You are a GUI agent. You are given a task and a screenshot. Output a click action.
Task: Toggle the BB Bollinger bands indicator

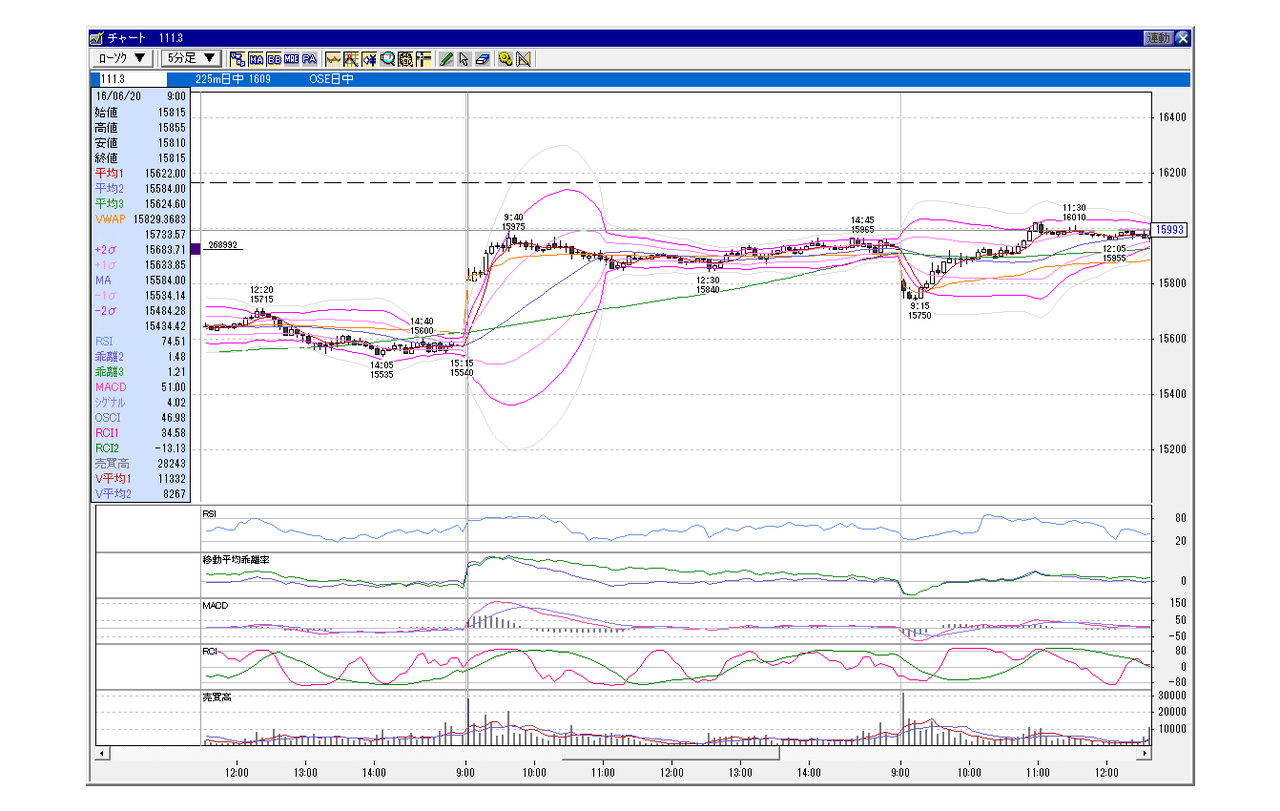tap(274, 59)
